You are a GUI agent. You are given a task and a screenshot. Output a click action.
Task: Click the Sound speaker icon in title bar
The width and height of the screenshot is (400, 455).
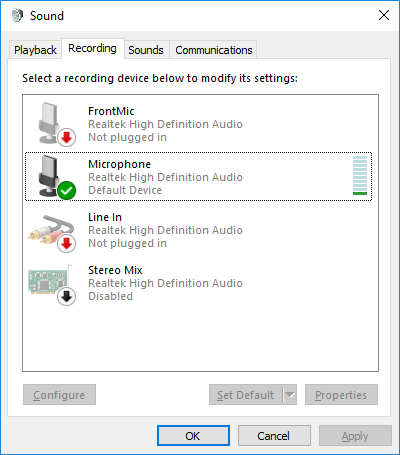17,15
